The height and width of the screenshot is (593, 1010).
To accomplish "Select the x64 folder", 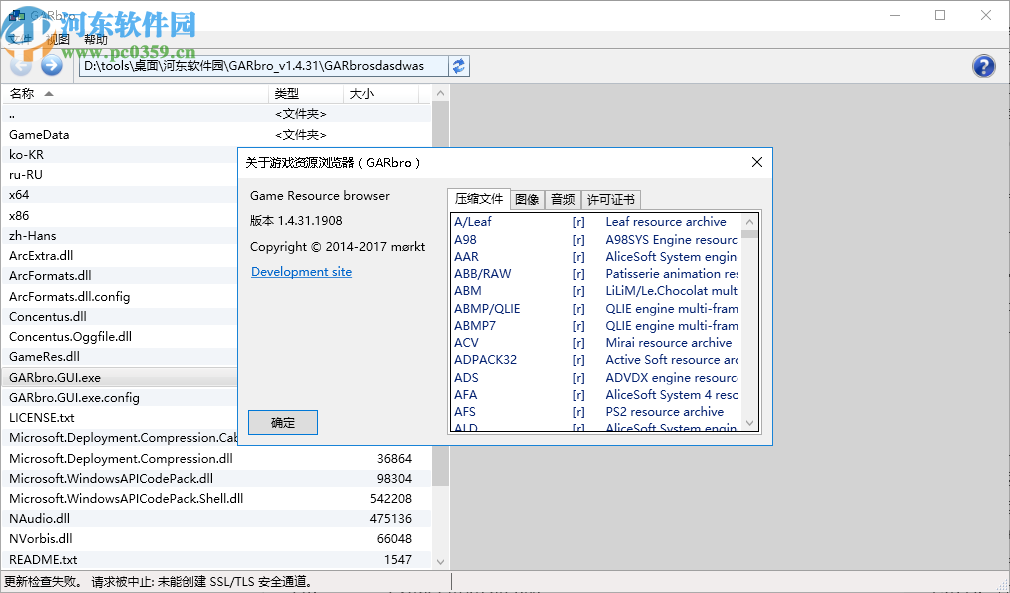I will pyautogui.click(x=120, y=194).
